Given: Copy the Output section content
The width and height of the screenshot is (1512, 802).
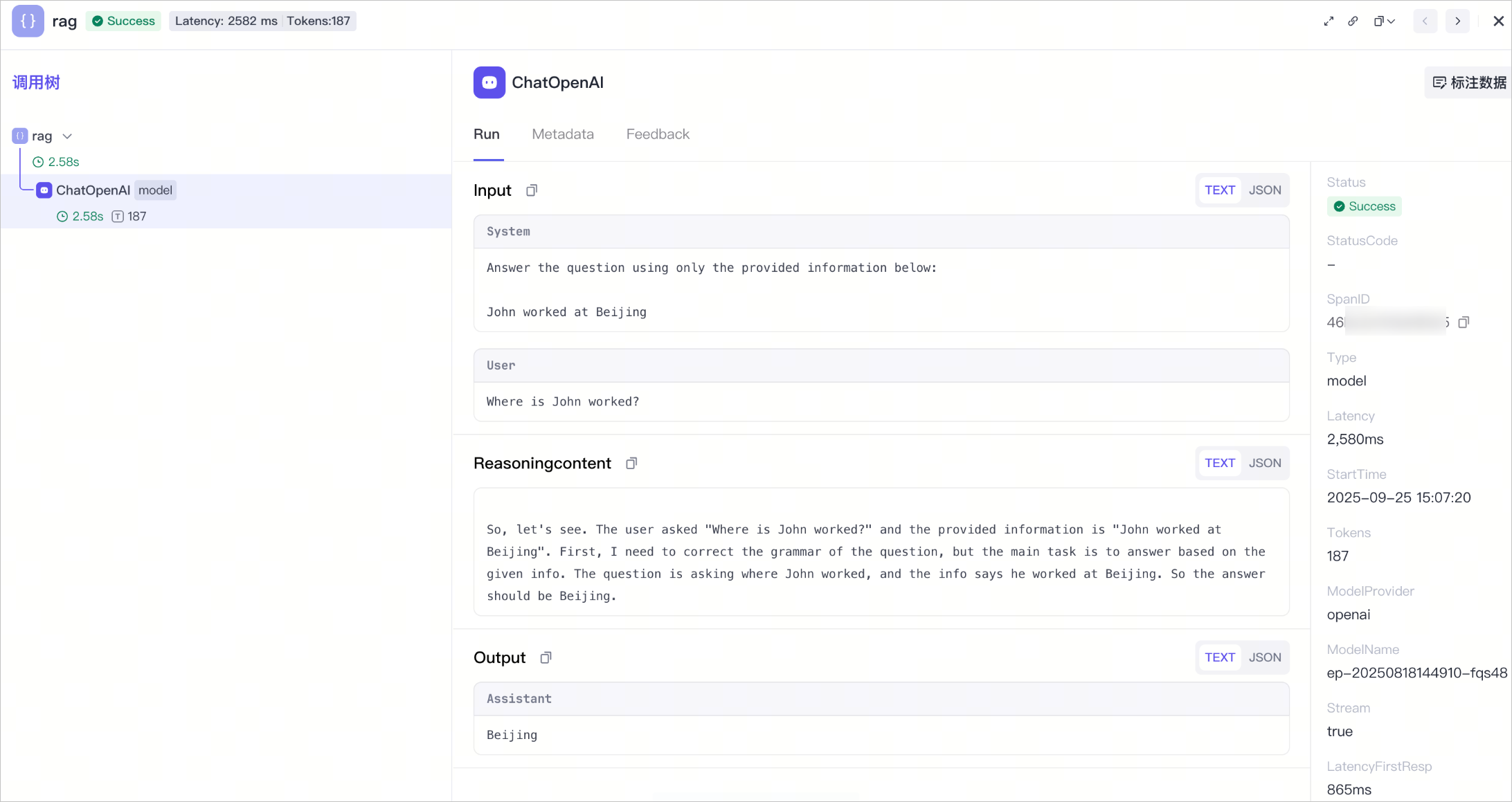Looking at the screenshot, I should pyautogui.click(x=546, y=658).
